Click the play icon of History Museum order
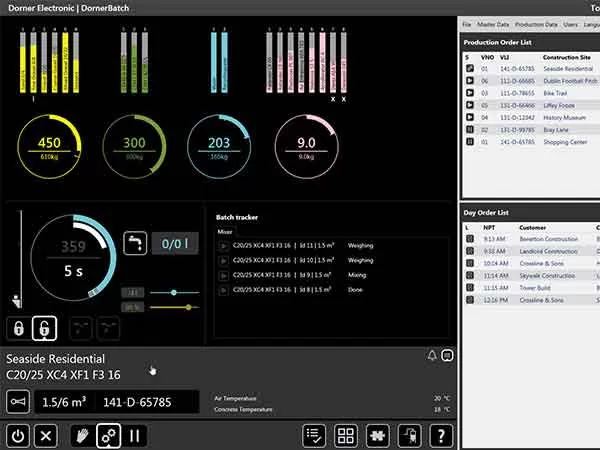This screenshot has width=600, height=450. point(470,117)
